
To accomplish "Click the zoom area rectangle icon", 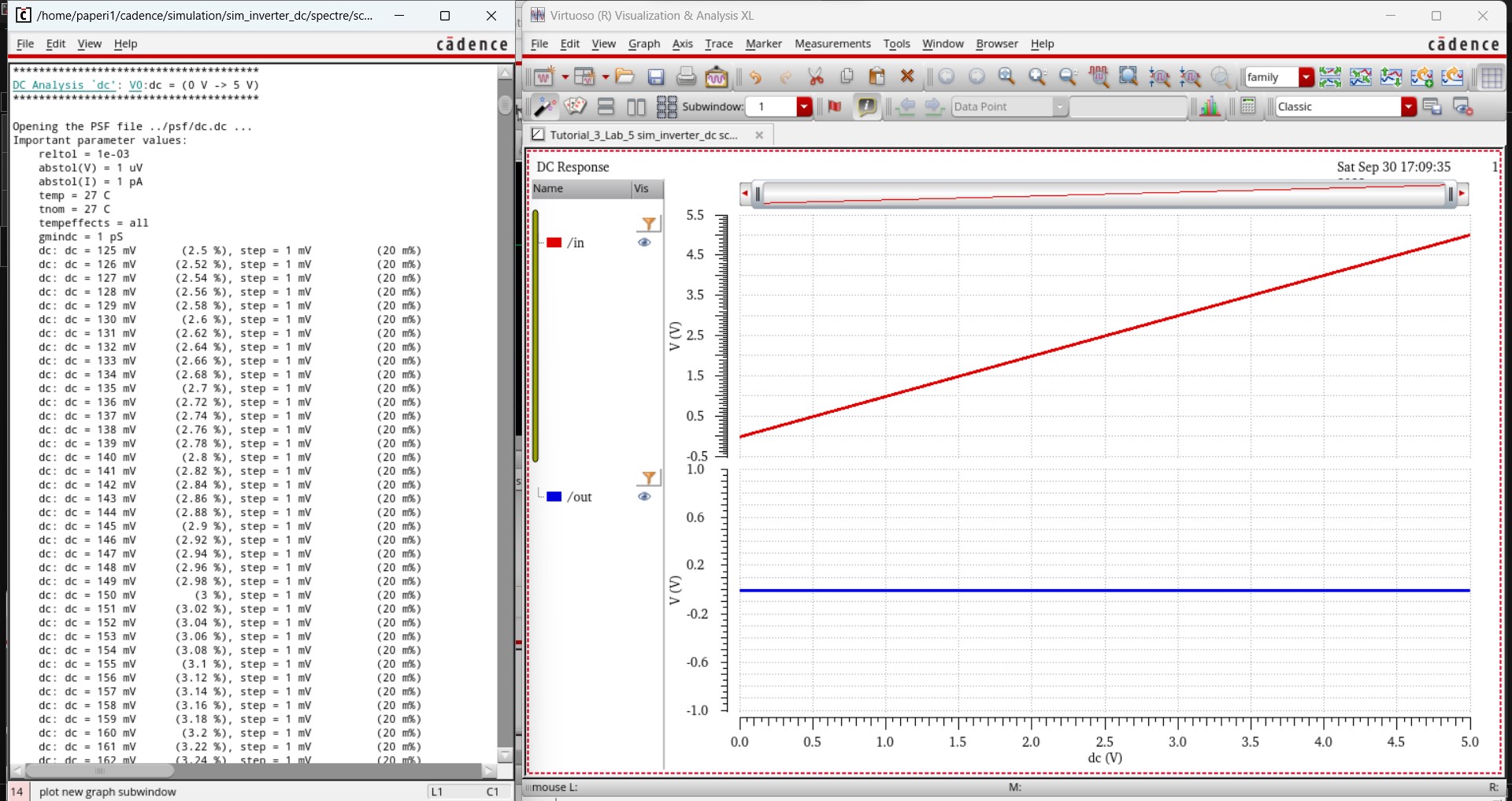I will click(x=1129, y=76).
